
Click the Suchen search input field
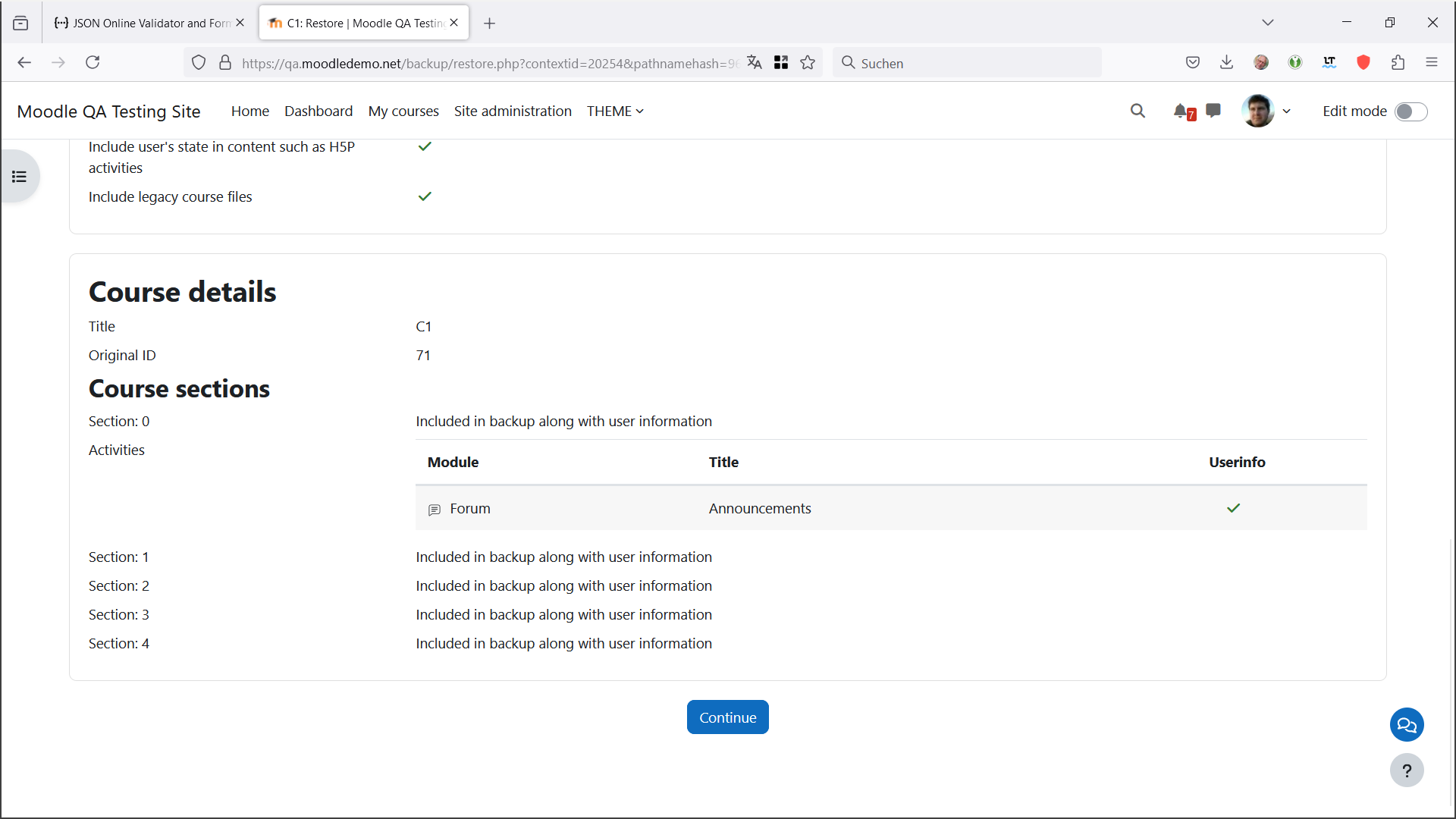point(967,63)
